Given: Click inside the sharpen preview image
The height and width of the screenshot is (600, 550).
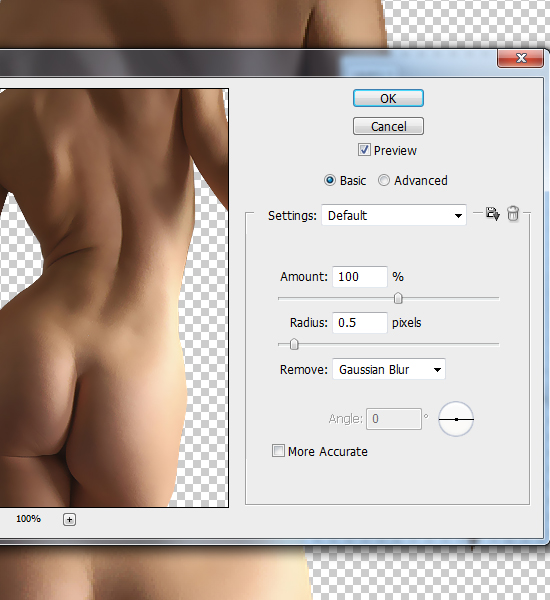Looking at the screenshot, I should point(114,298).
